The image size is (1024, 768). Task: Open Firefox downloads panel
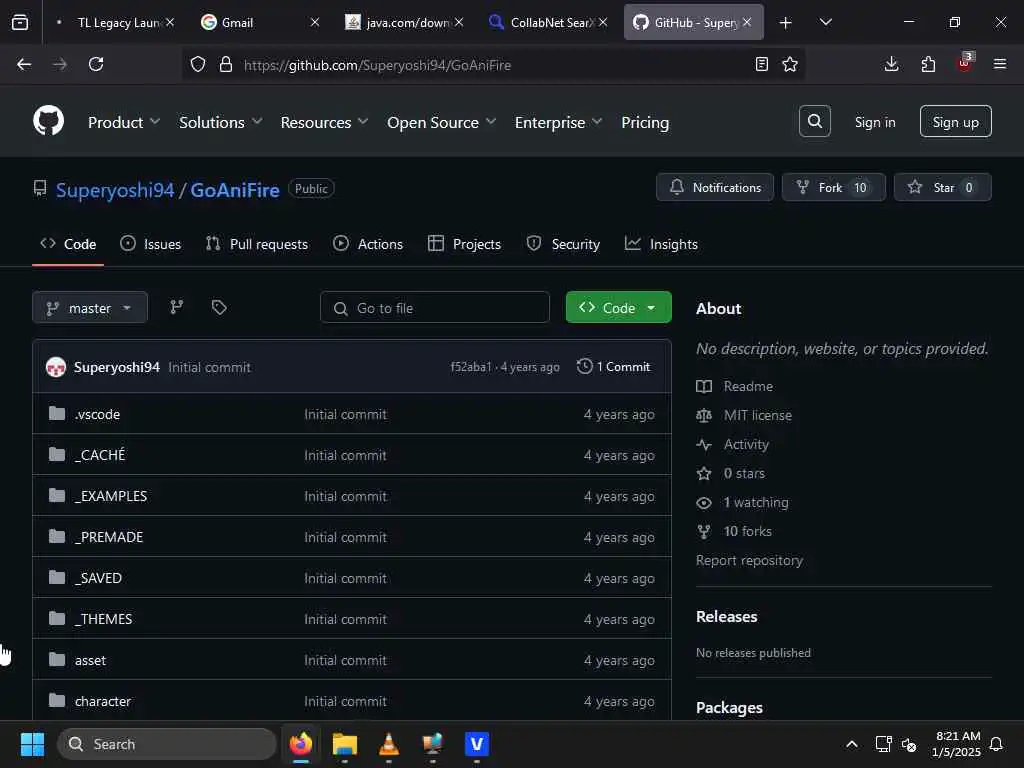pos(891,64)
